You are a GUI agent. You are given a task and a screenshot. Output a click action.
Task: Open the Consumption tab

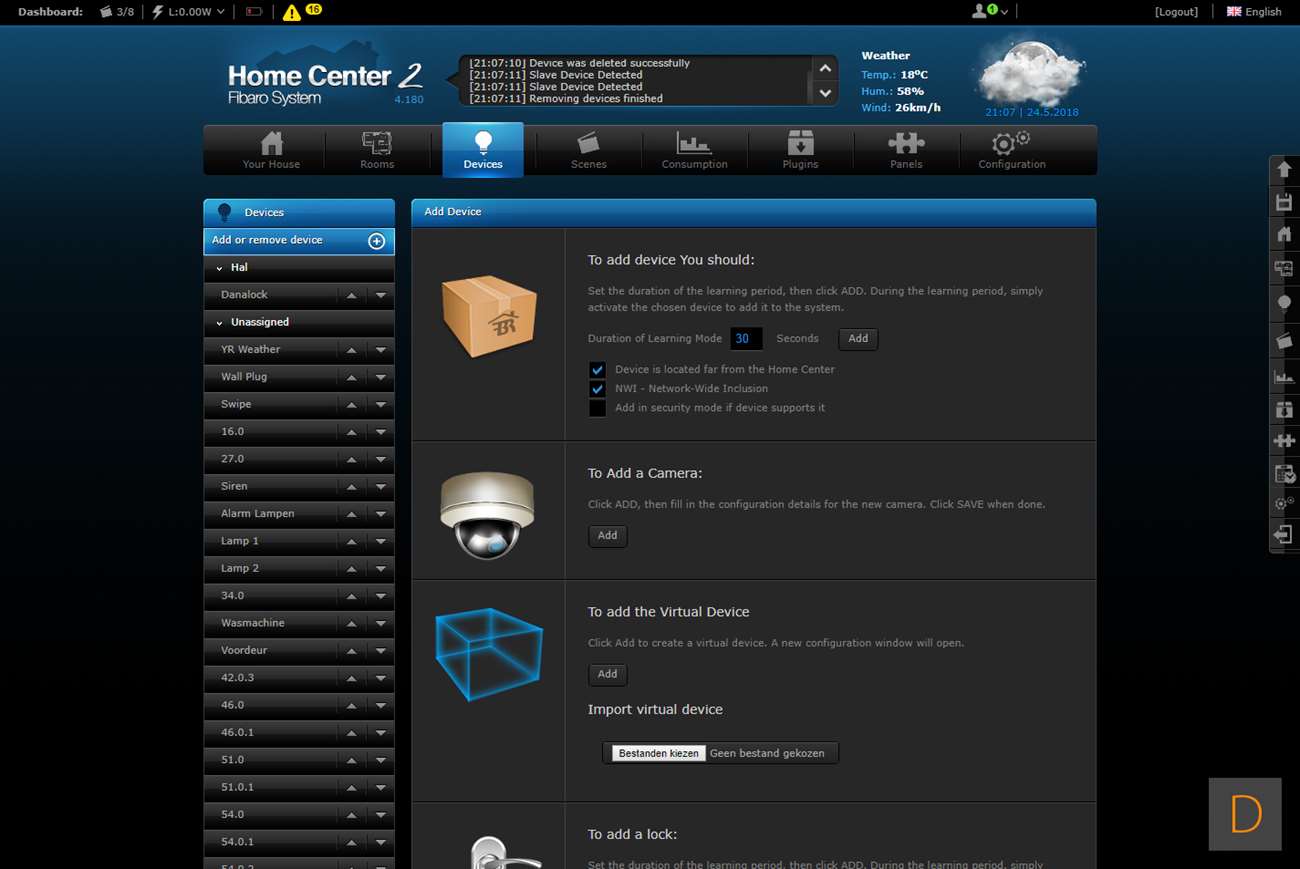click(695, 150)
